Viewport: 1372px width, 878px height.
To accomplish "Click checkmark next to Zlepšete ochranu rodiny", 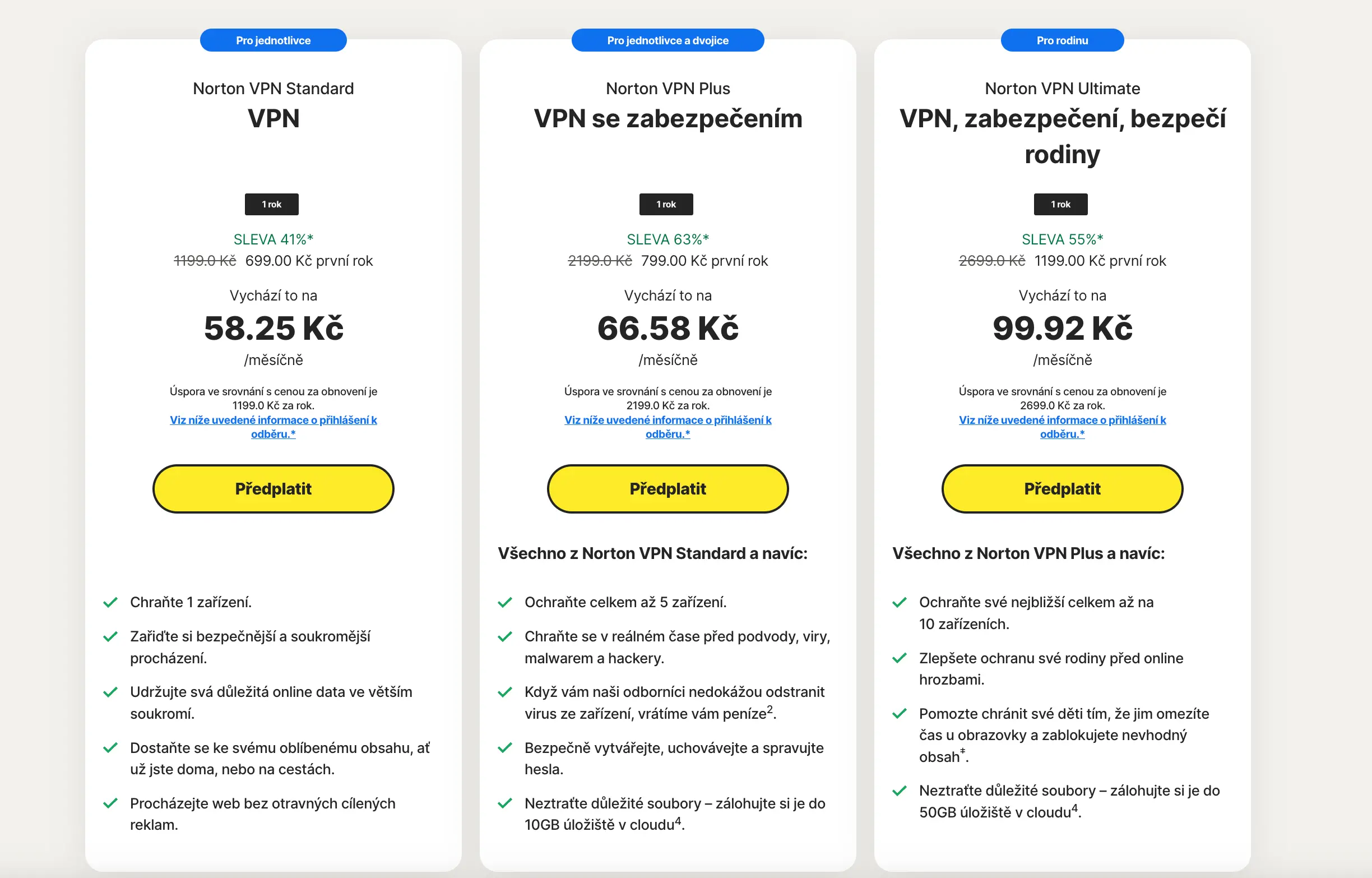I will 899,658.
